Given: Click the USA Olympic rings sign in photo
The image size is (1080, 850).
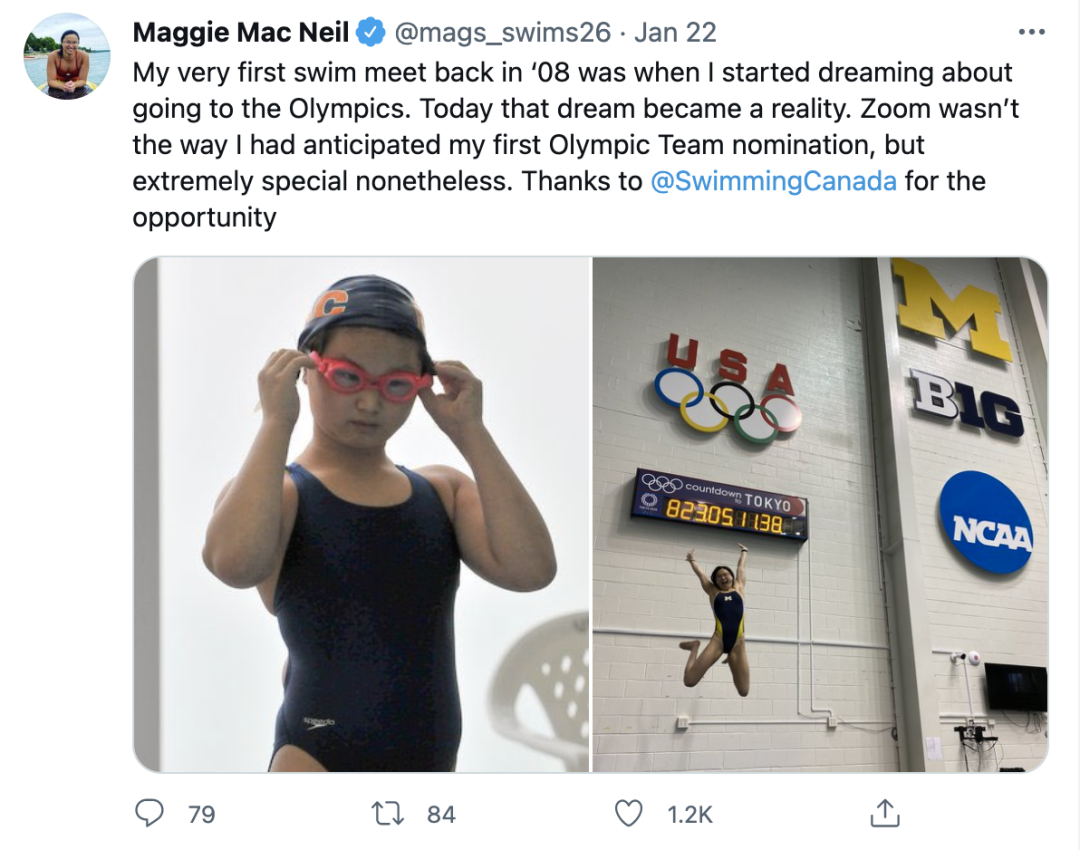Looking at the screenshot, I should [x=732, y=390].
